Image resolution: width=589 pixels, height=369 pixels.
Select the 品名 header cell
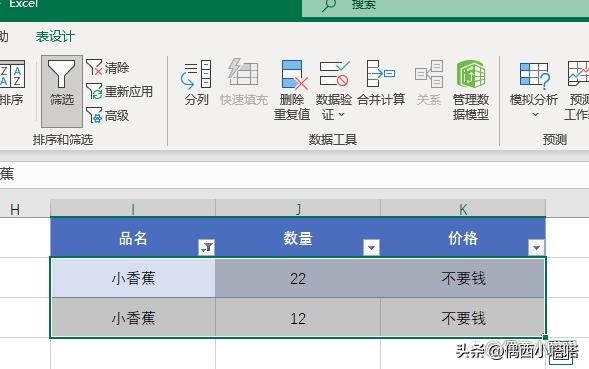tap(133, 237)
